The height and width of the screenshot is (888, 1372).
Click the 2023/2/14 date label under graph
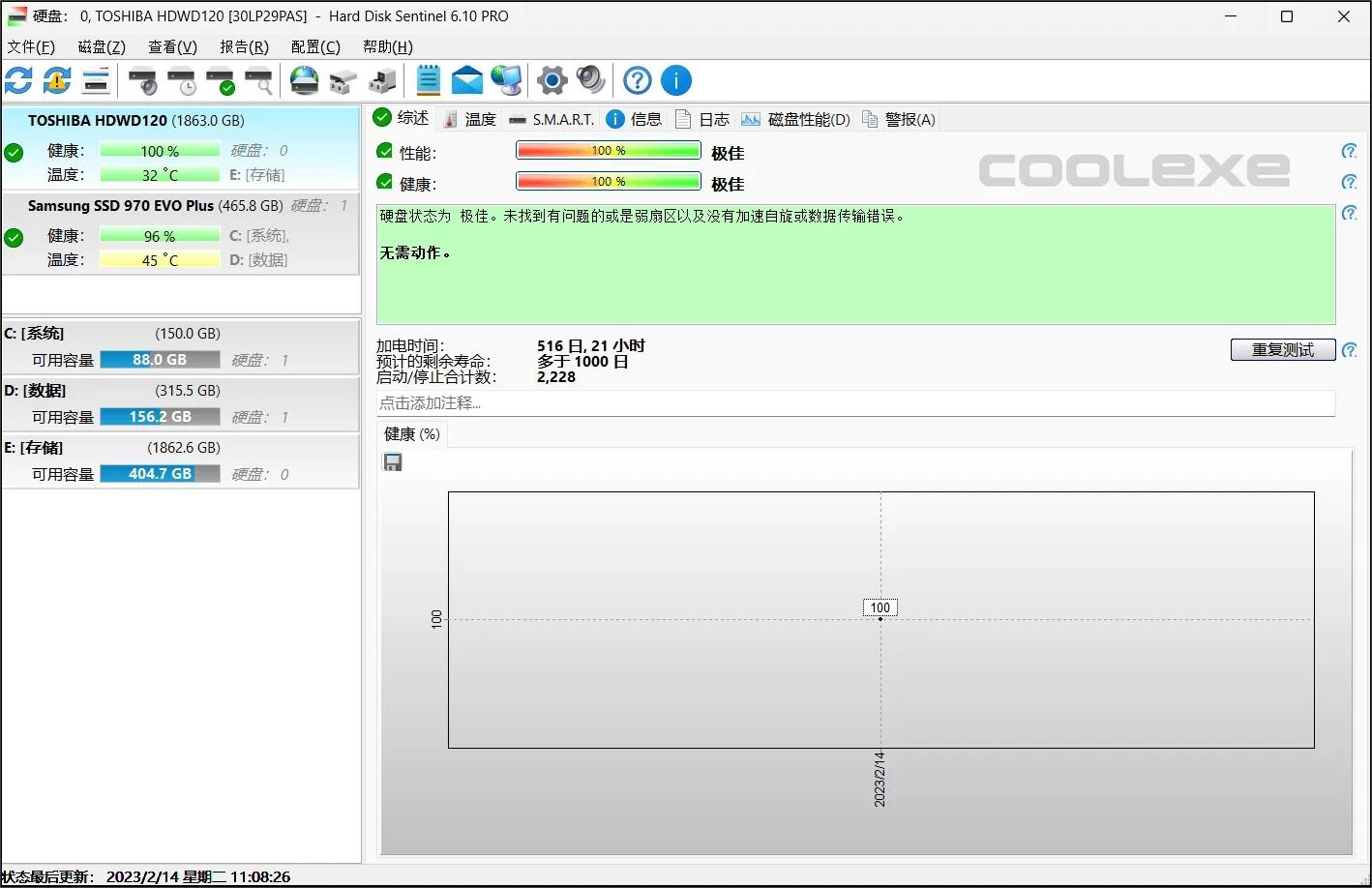880,780
